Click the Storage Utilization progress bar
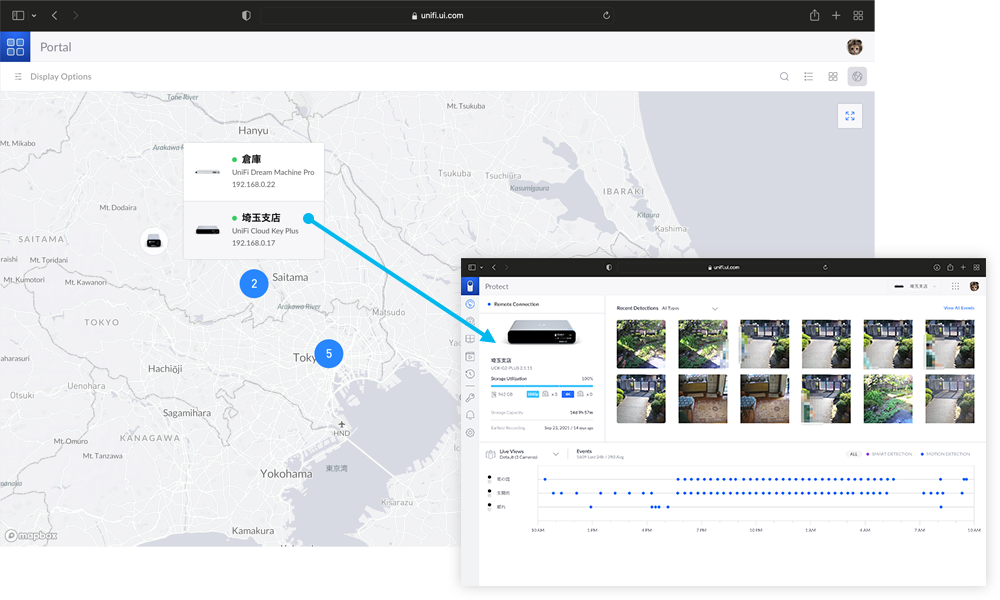The width and height of the screenshot is (1000, 600). coord(541,385)
